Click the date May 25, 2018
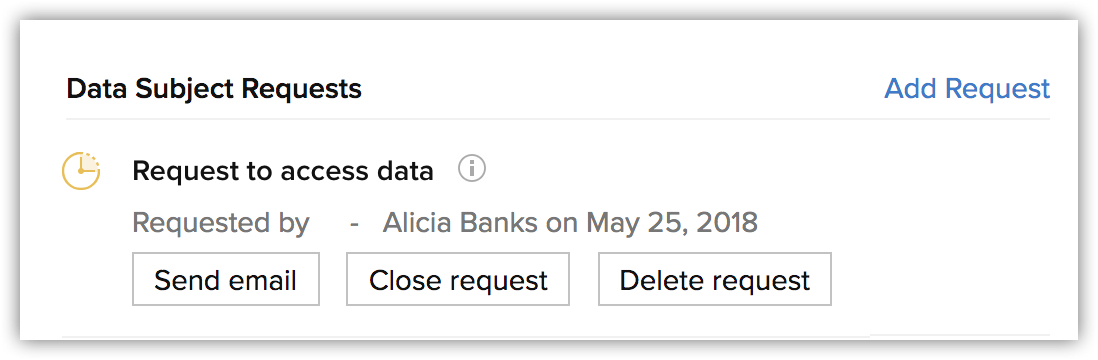 [x=672, y=224]
